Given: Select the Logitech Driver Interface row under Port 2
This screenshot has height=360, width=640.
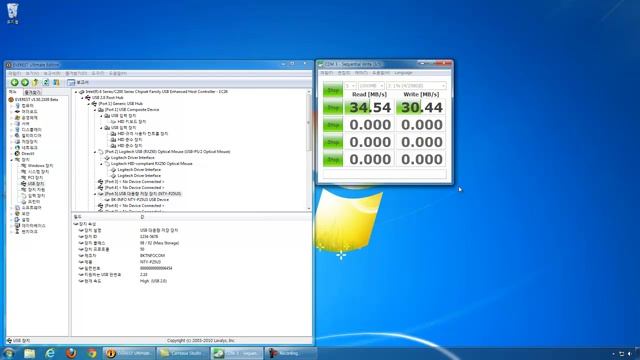Looking at the screenshot, I should 133,158.
